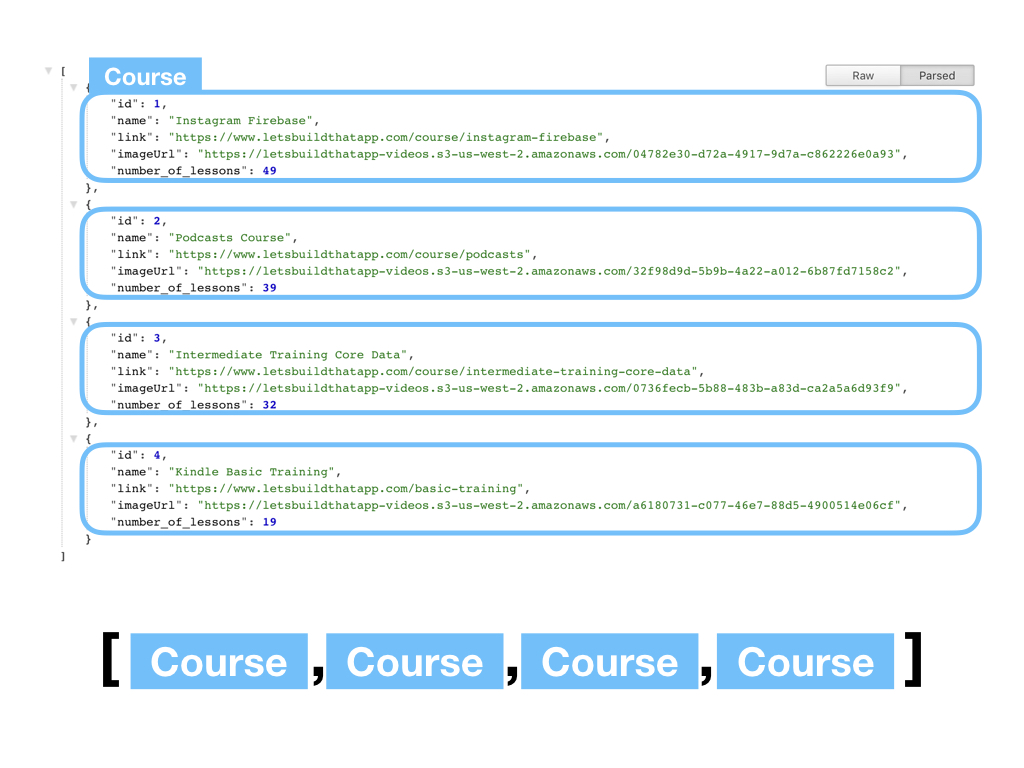Image resolution: width=1024 pixels, height=768 pixels.
Task: Click number_of_lessons value 39
Action: click(270, 288)
